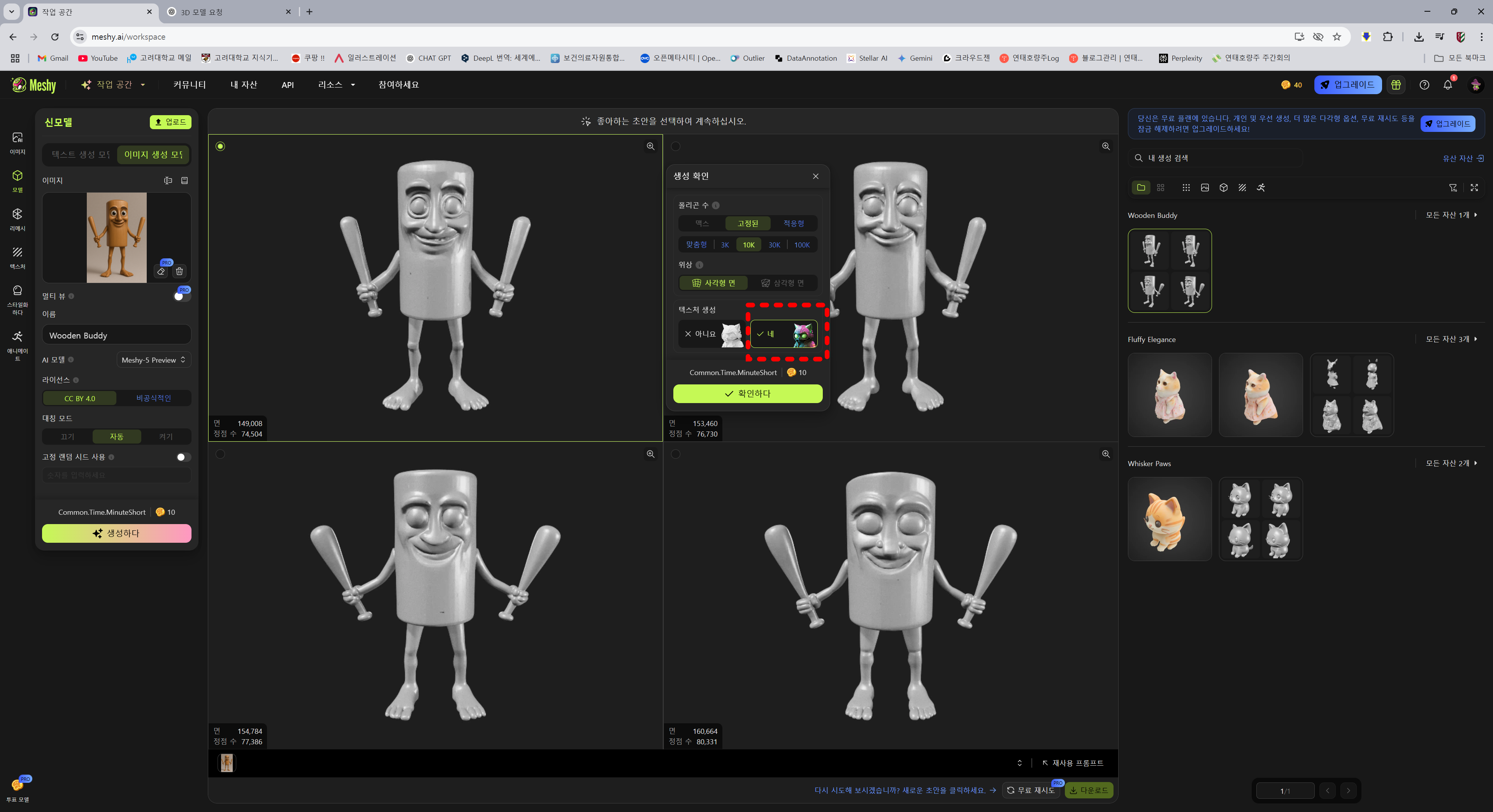Open the 커뮤니티 menu item
1493x812 pixels.
[x=189, y=84]
